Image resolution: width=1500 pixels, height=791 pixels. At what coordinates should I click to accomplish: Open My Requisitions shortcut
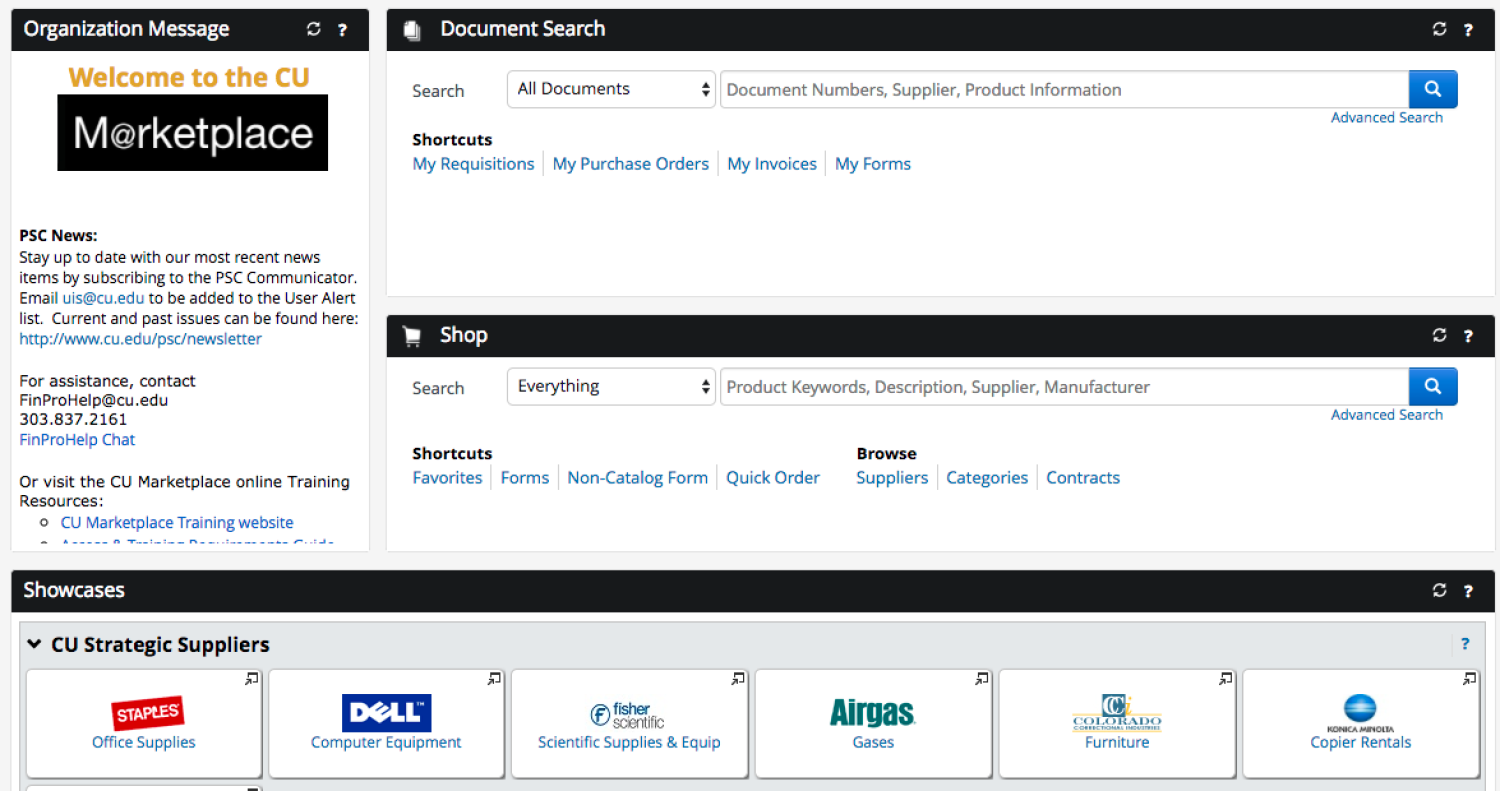(473, 164)
